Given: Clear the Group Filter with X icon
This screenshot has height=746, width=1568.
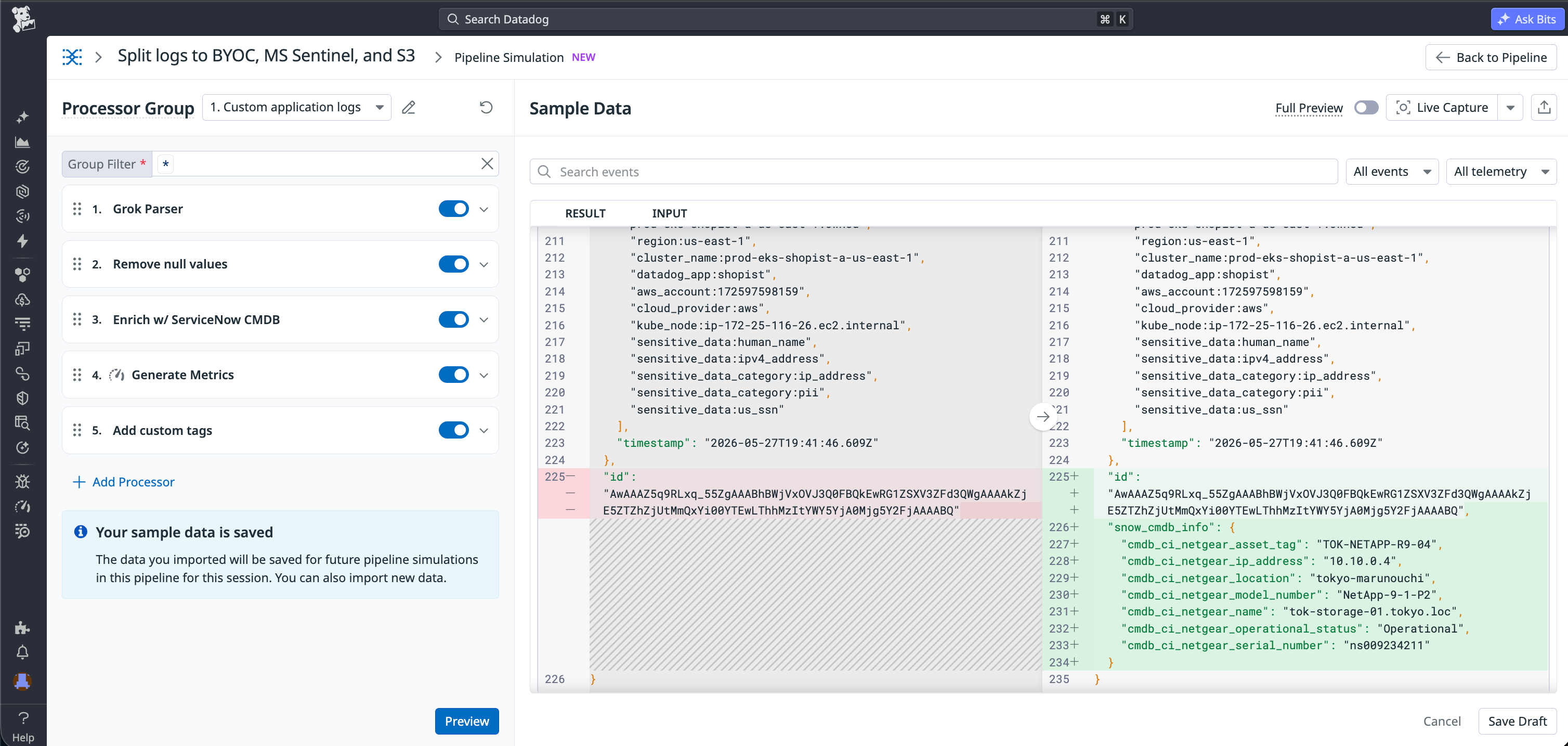Looking at the screenshot, I should click(x=487, y=164).
